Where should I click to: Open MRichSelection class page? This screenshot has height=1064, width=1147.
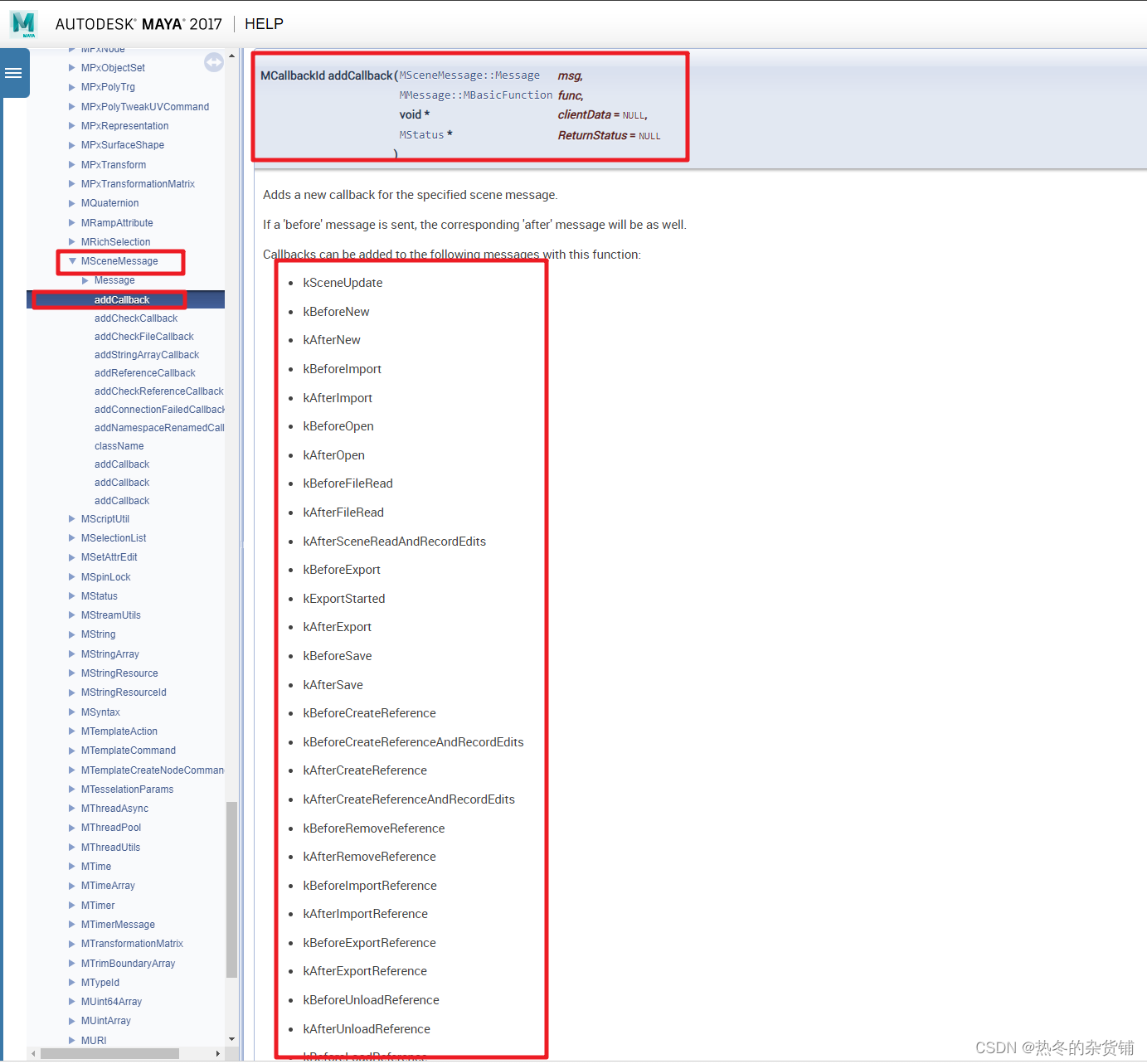point(116,242)
